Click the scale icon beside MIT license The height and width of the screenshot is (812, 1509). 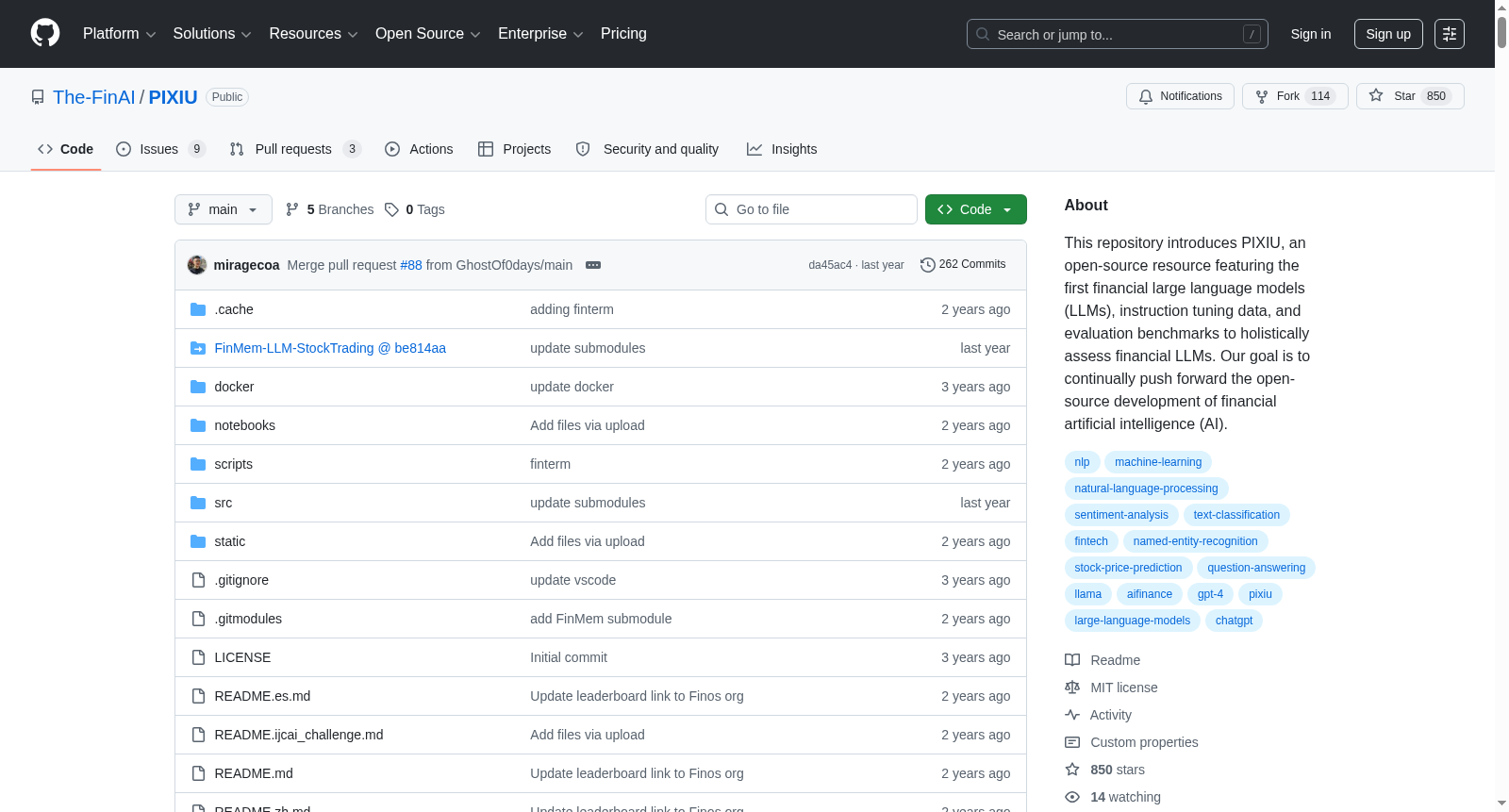[1072, 688]
